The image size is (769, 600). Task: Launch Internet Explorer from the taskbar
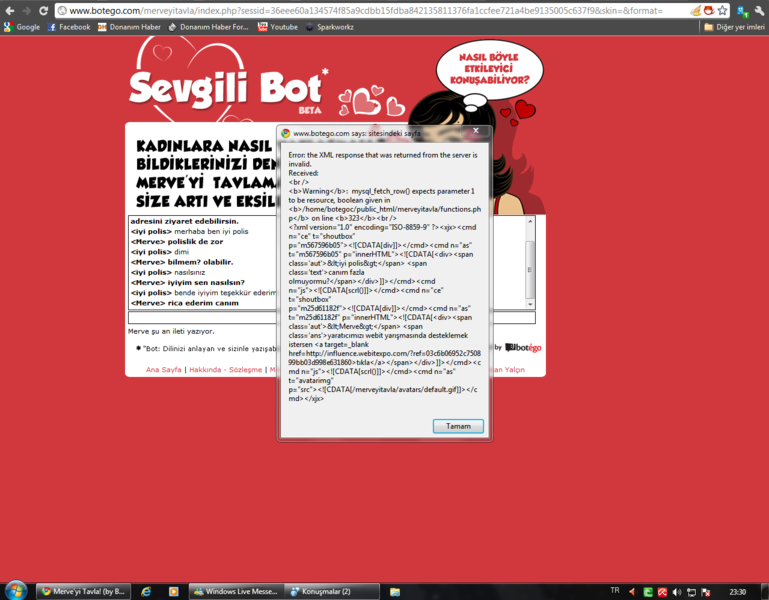(146, 592)
